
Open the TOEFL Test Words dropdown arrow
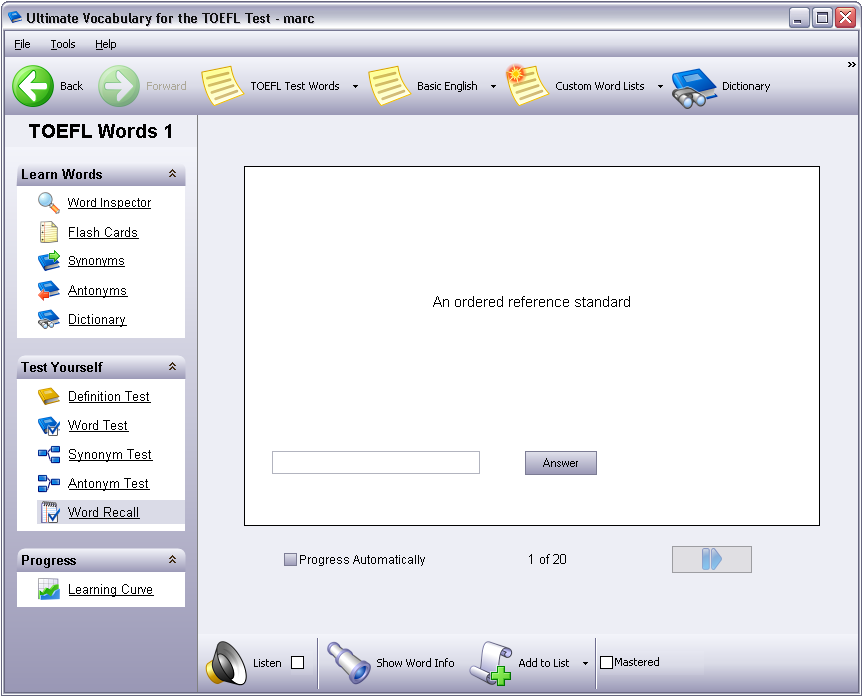coord(355,86)
